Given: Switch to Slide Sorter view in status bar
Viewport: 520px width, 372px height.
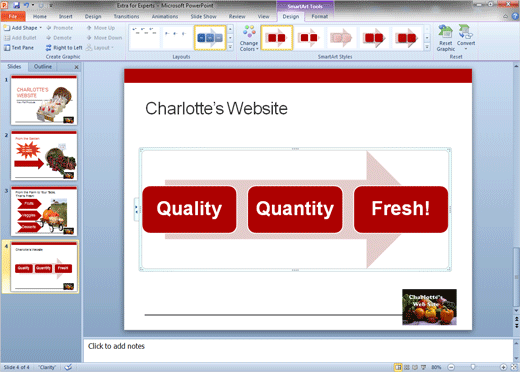Looking at the screenshot, I should click(x=407, y=367).
